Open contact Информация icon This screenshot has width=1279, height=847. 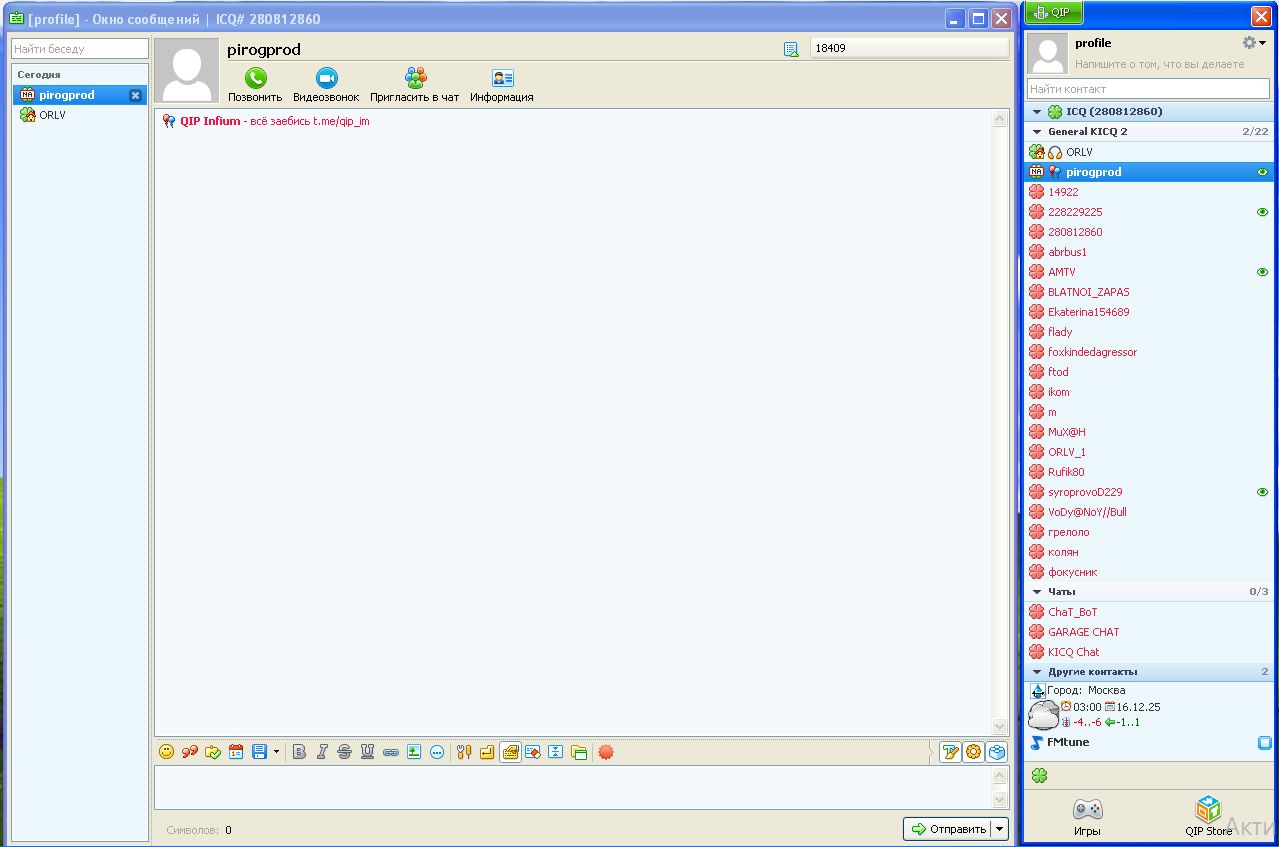point(502,79)
